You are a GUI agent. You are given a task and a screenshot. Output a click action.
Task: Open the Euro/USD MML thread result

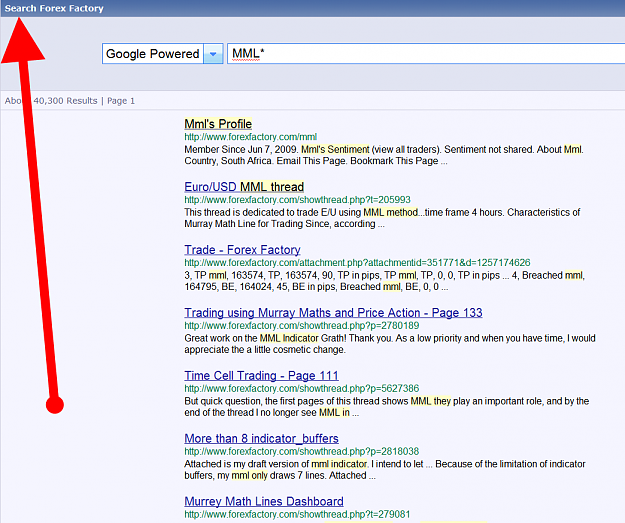pyautogui.click(x=244, y=187)
